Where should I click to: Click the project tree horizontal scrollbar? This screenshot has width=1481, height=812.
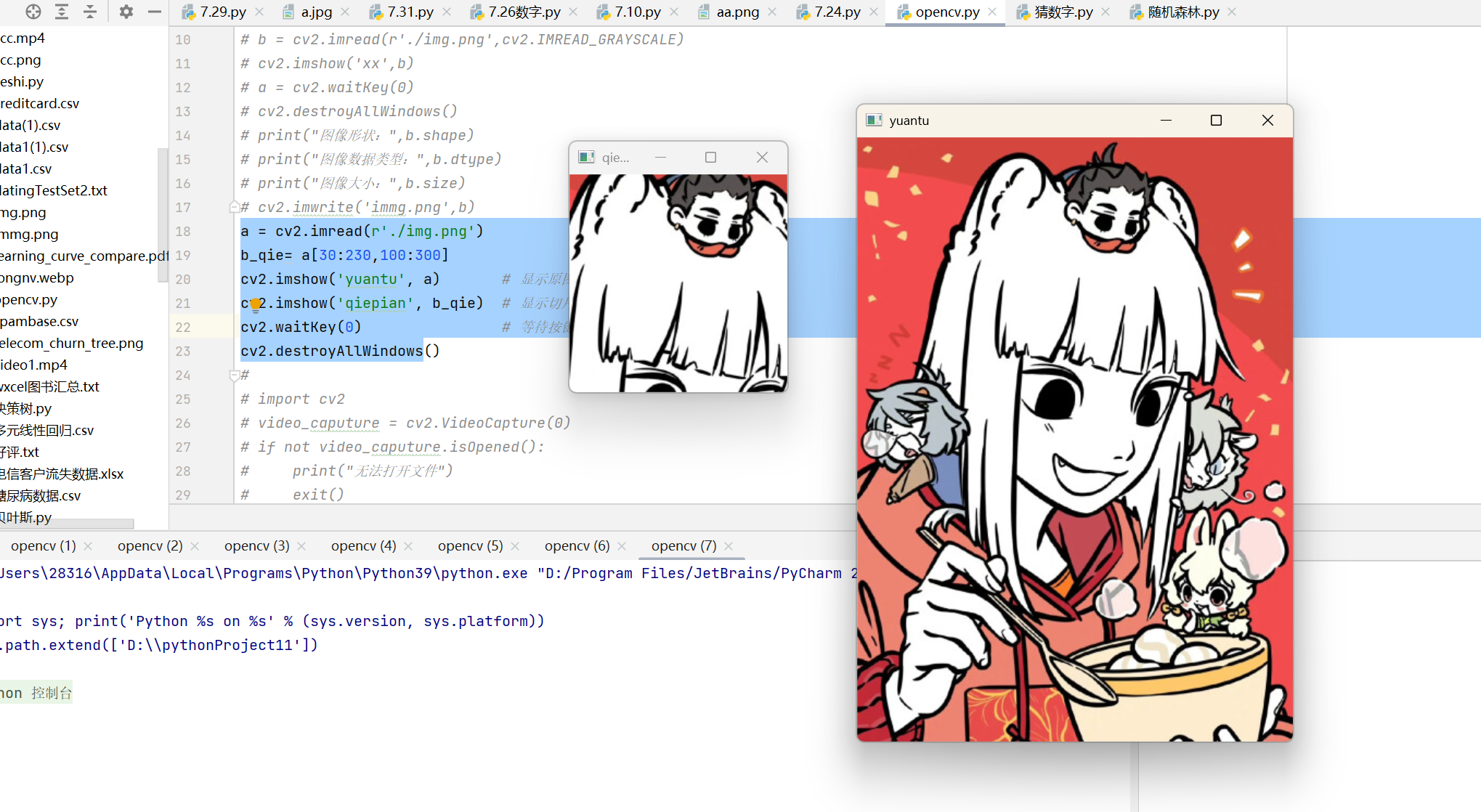tap(67, 524)
